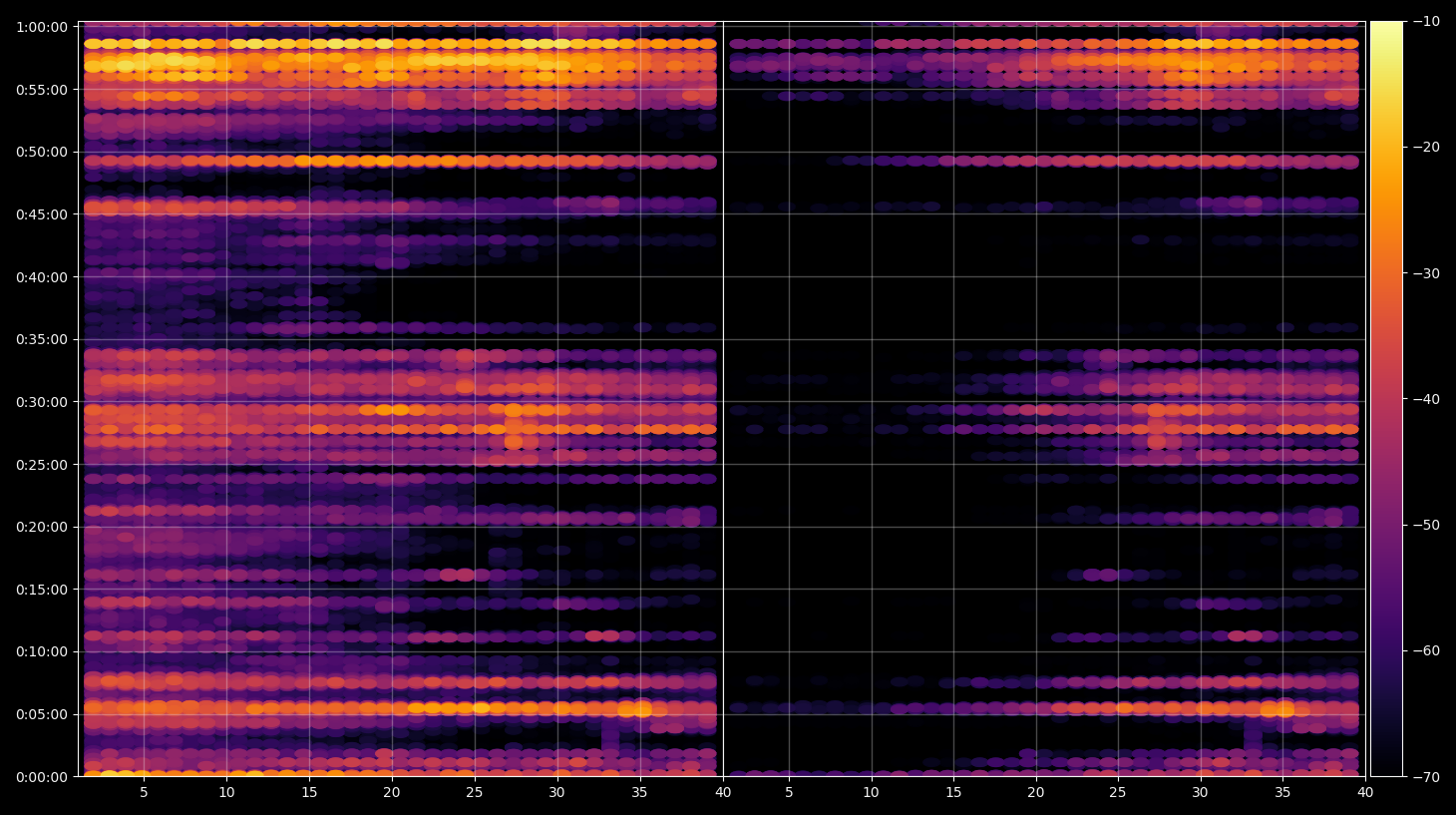
Task: Select the 0:05:00 time tick label
Action: click(x=42, y=714)
